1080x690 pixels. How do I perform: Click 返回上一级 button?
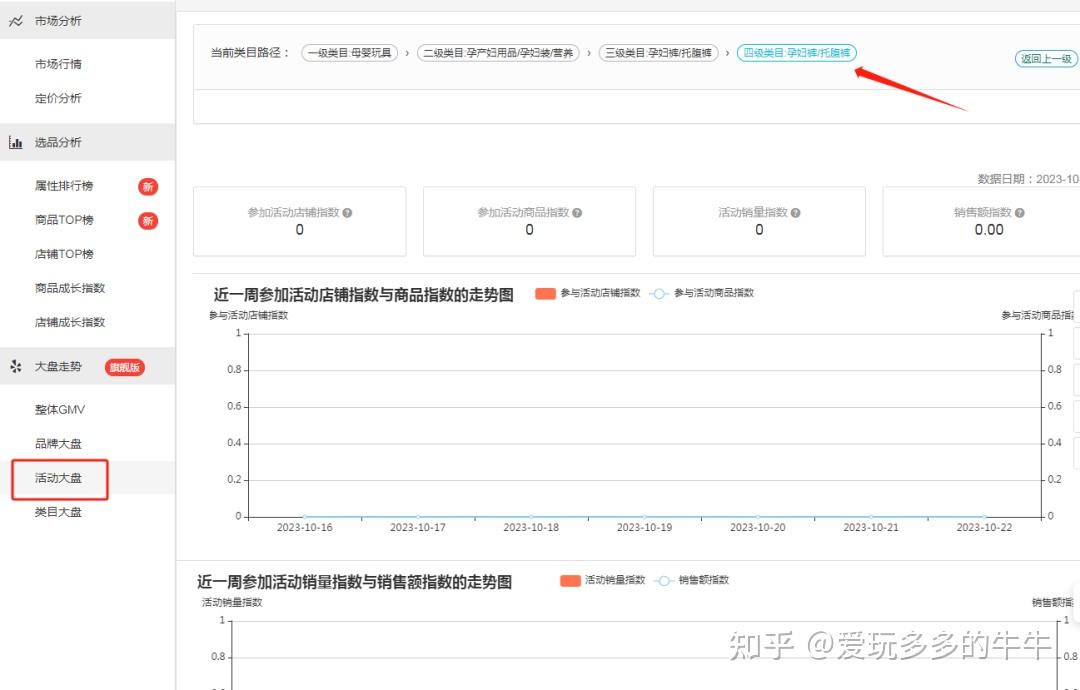point(1046,59)
